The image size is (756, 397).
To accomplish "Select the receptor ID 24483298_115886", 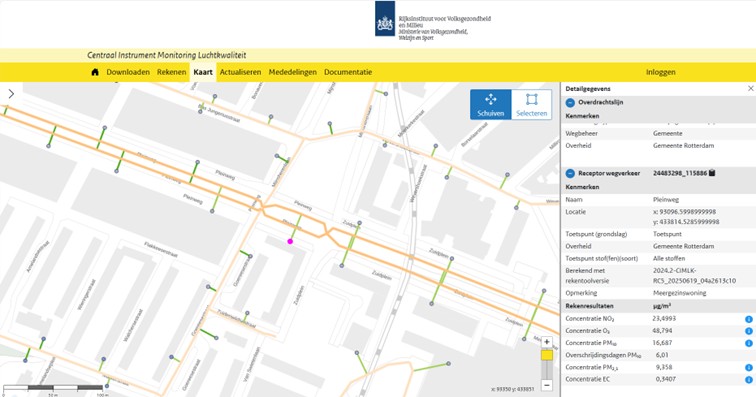I will [680, 173].
